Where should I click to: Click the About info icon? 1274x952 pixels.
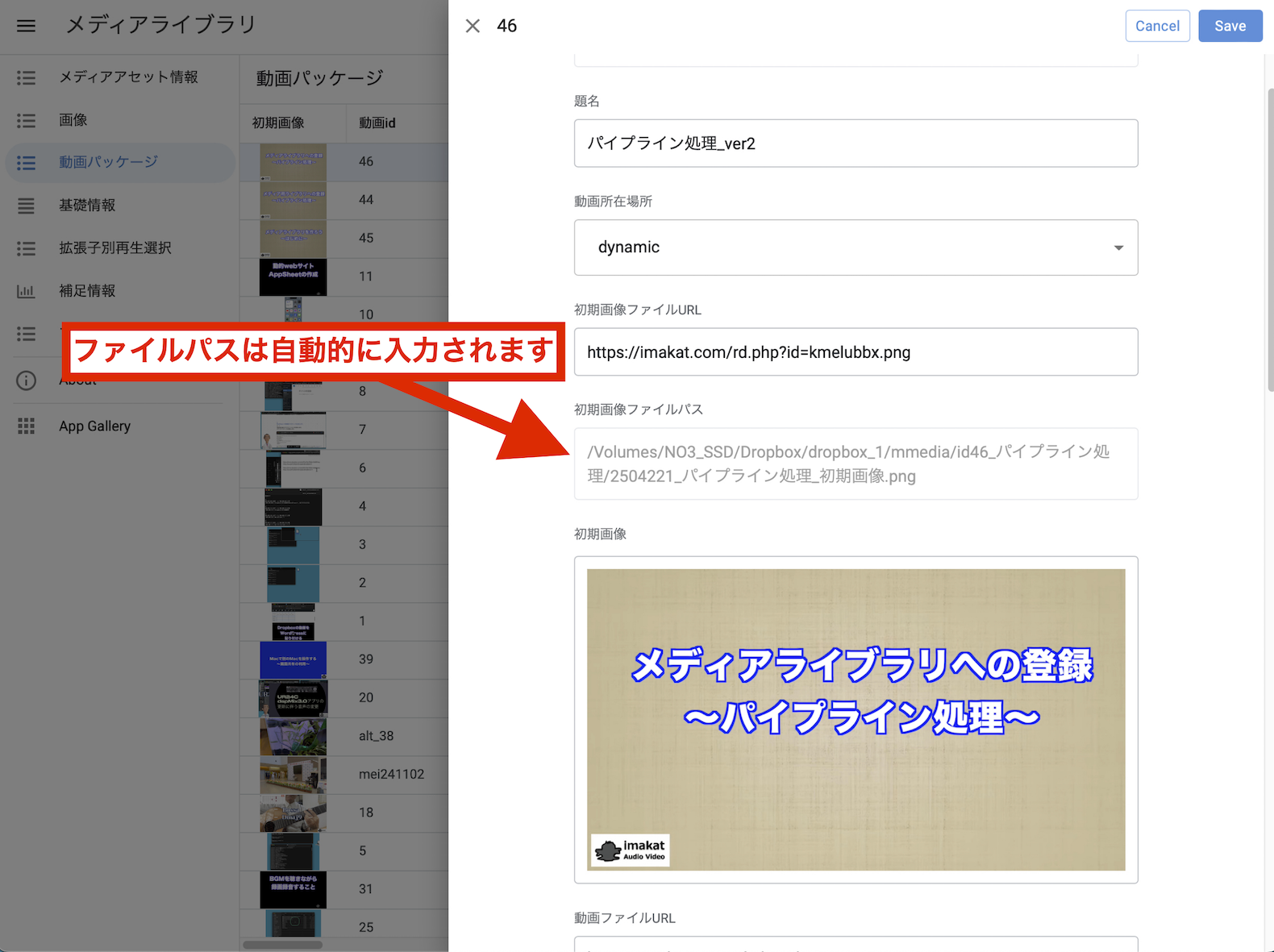click(26, 380)
